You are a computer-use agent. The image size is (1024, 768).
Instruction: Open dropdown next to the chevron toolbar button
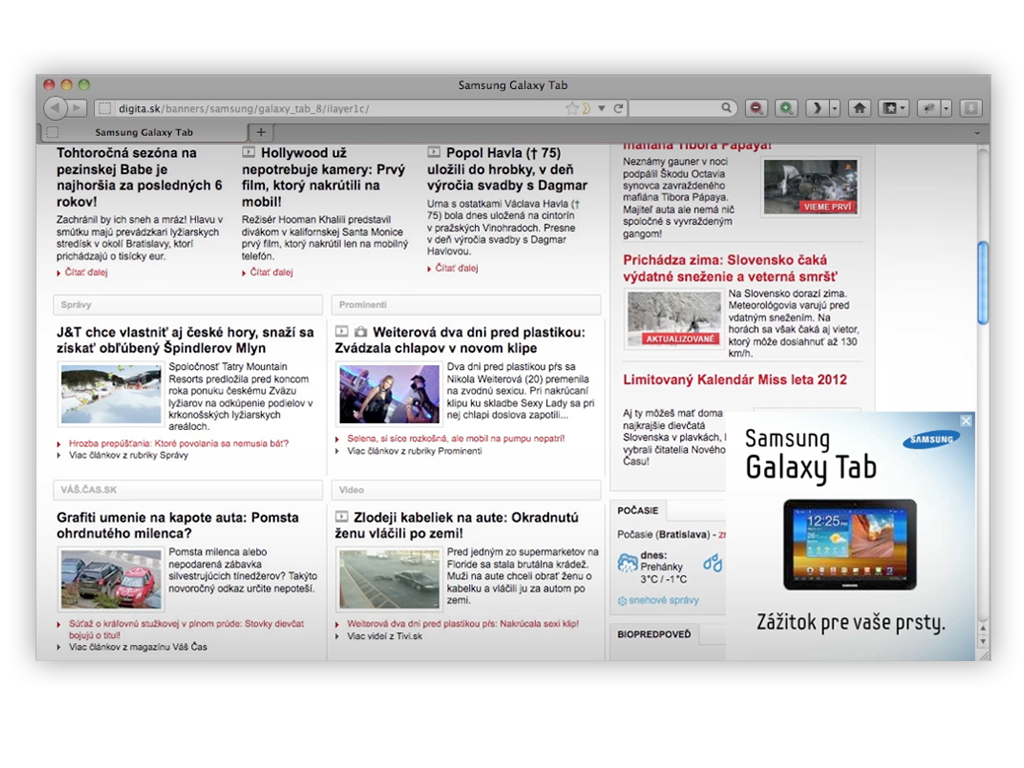835,108
